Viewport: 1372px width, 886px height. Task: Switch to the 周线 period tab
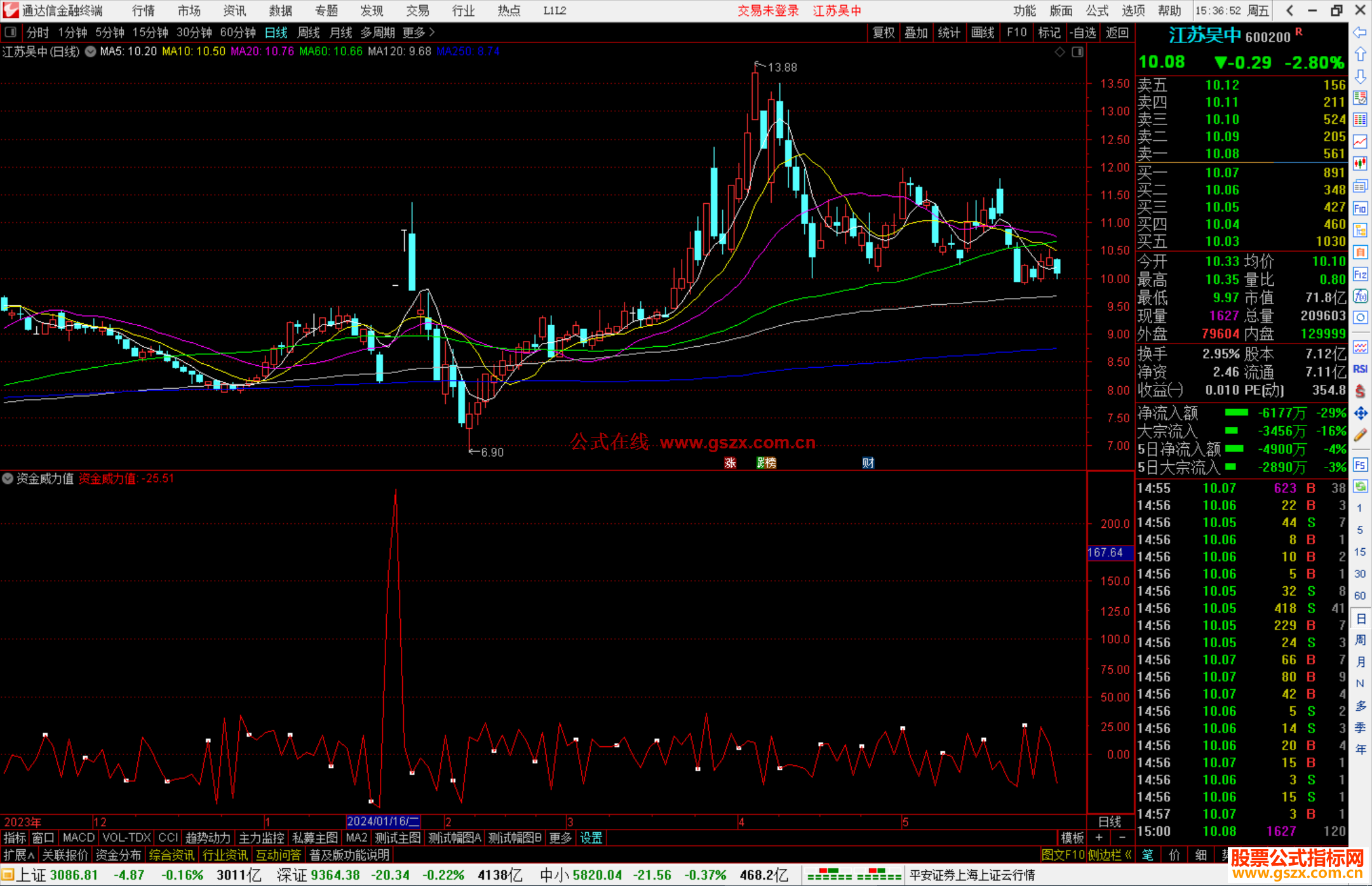(309, 32)
